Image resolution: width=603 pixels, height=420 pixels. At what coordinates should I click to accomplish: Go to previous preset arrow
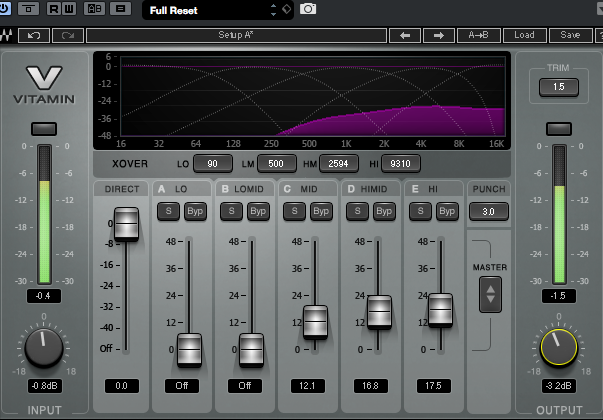coord(405,35)
